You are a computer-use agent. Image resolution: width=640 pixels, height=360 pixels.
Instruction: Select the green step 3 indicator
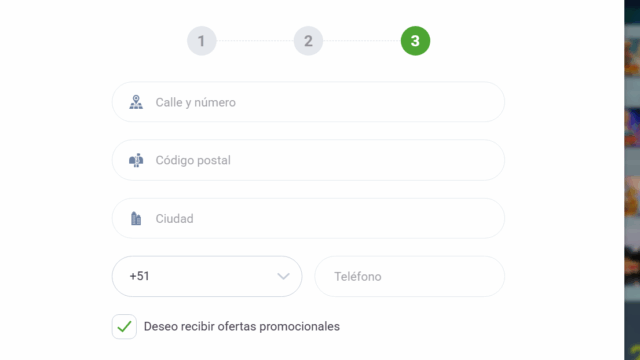click(x=415, y=41)
